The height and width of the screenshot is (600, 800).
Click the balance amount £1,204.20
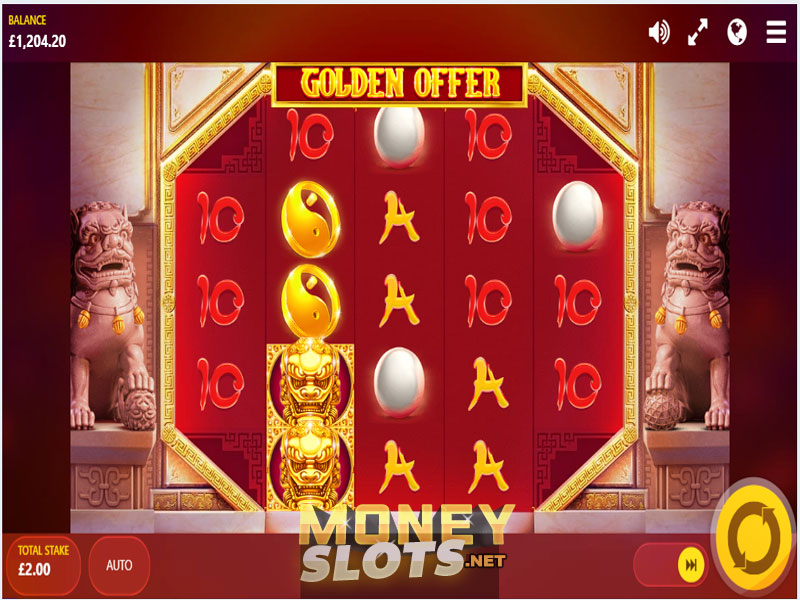[37, 41]
